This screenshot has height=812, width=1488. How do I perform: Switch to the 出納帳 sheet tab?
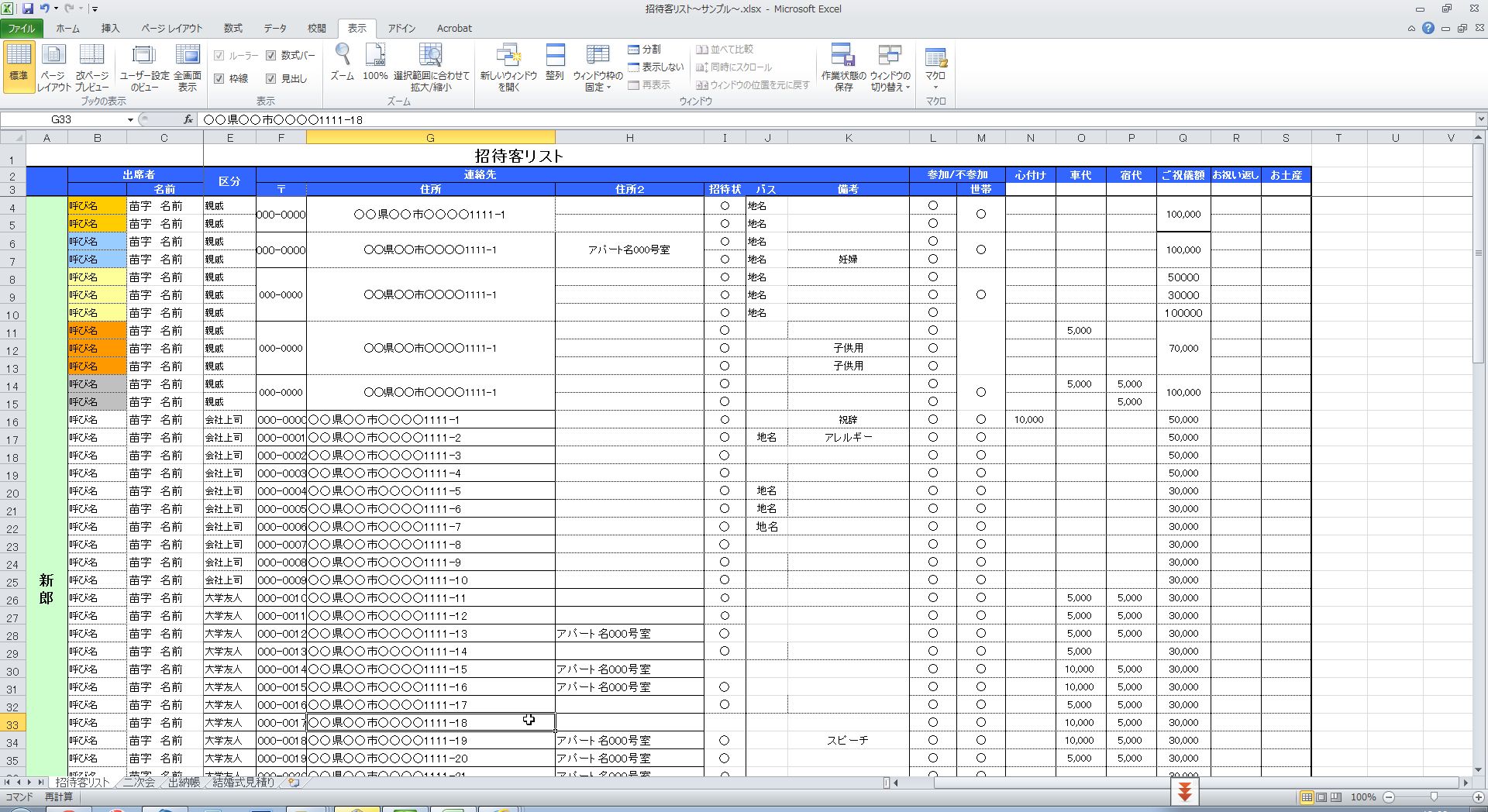click(184, 783)
